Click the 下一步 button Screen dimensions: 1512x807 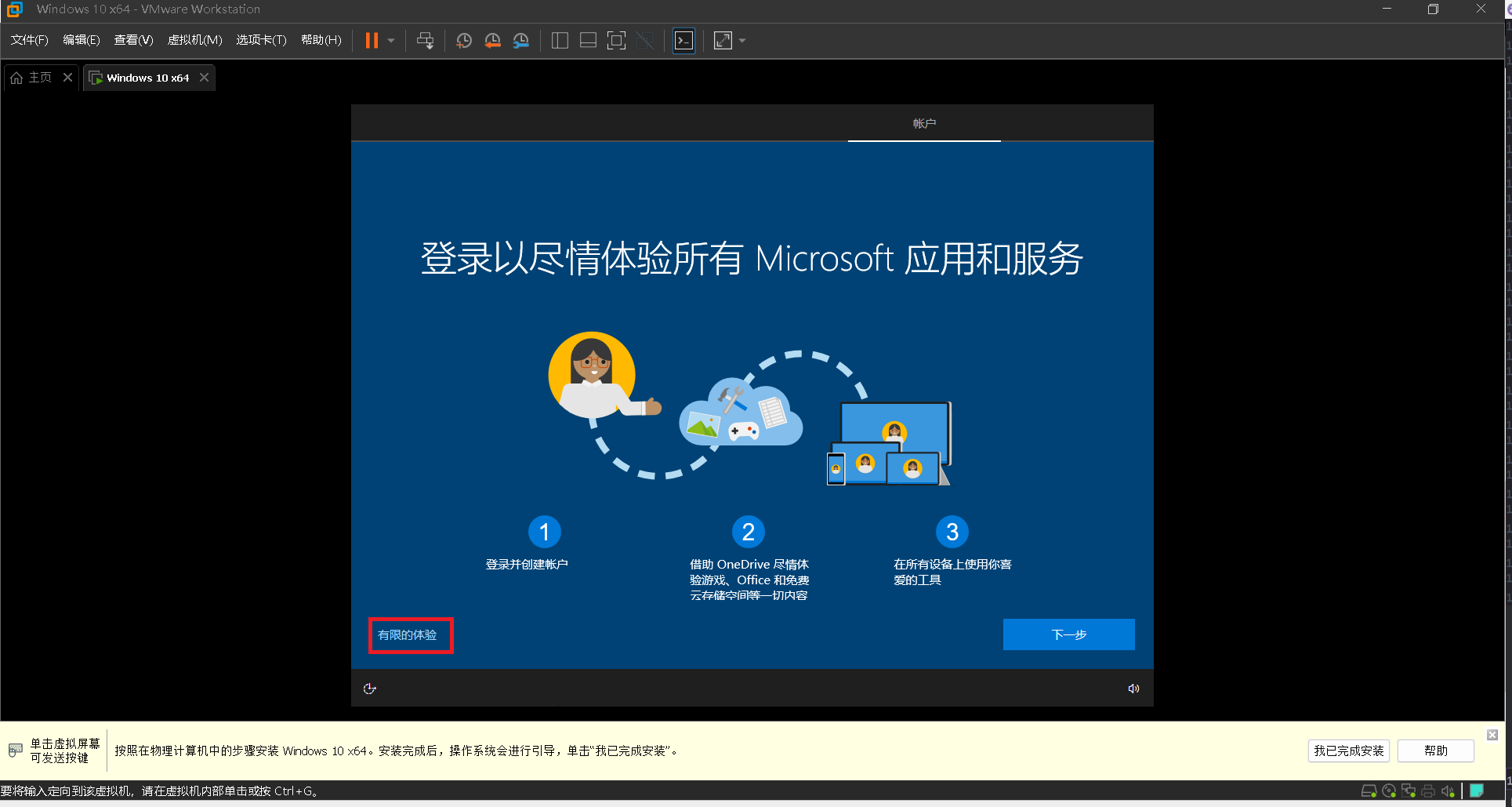(1068, 634)
